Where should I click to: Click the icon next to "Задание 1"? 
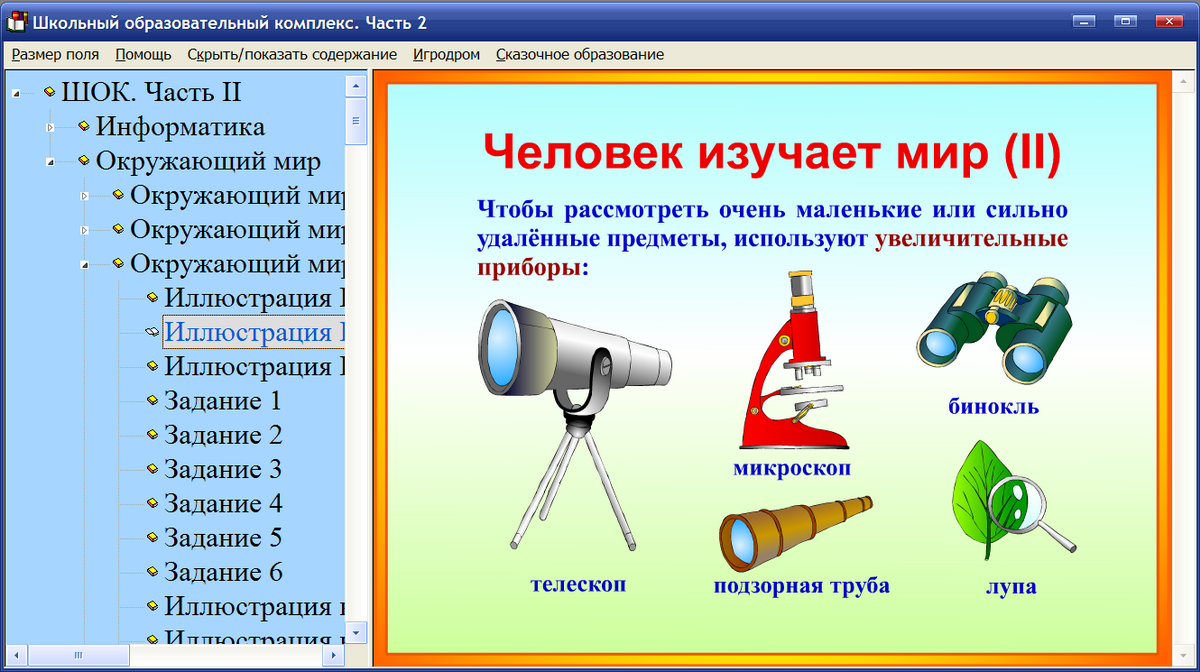[x=150, y=401]
